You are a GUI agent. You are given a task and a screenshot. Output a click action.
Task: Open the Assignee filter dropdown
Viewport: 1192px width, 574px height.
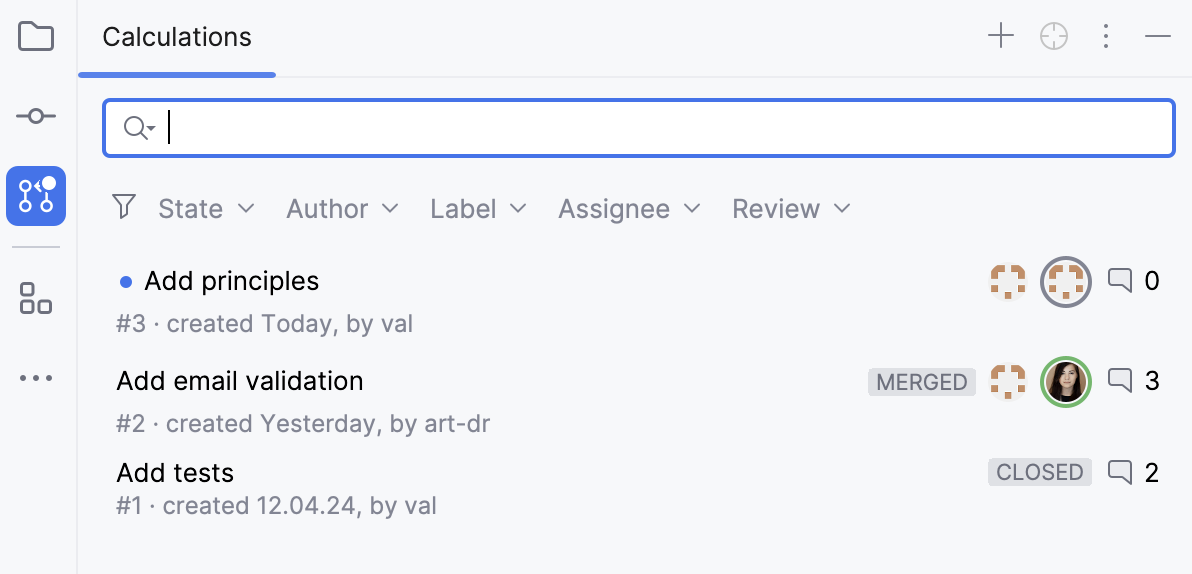point(629,209)
